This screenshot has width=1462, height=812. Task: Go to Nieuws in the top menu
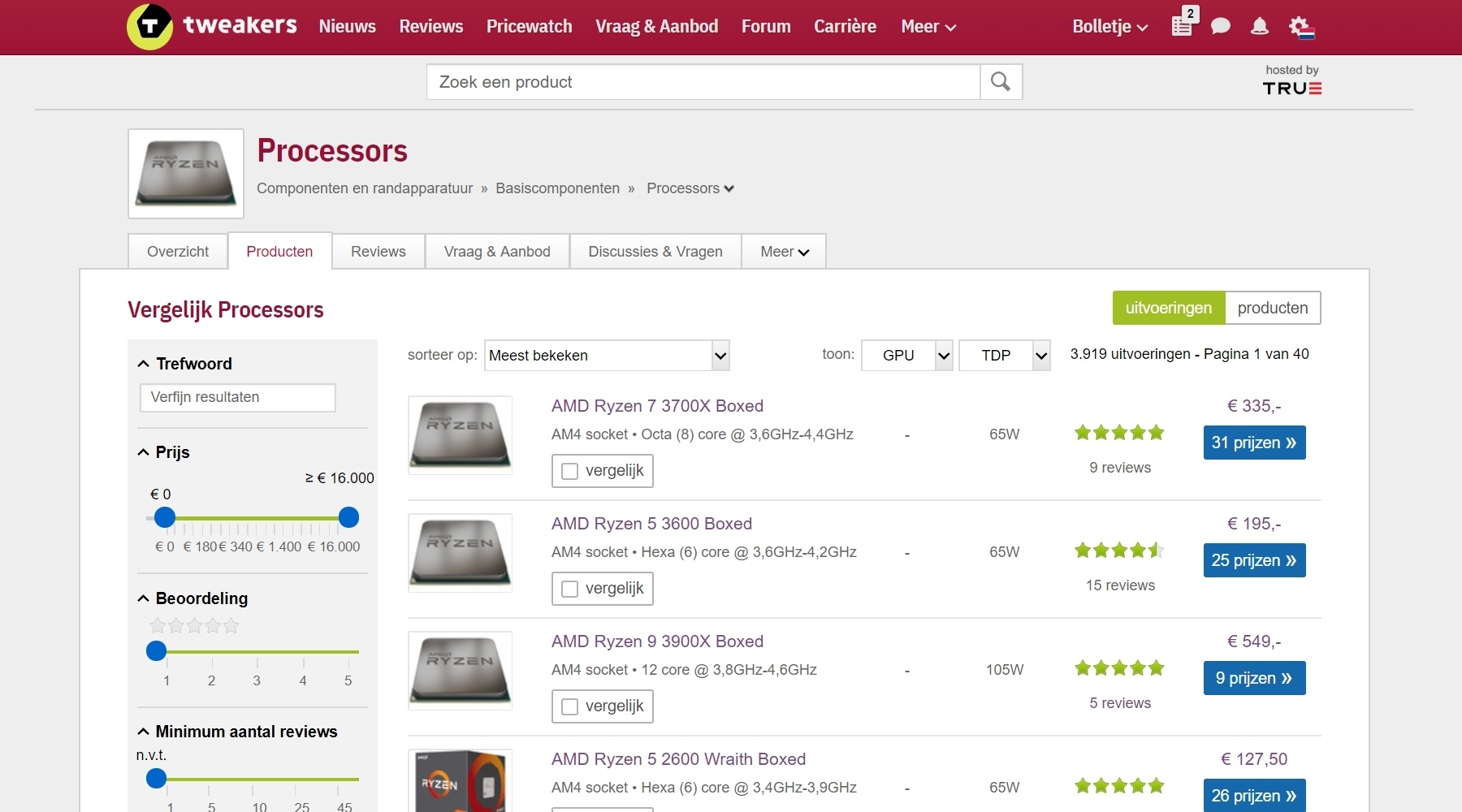(348, 27)
